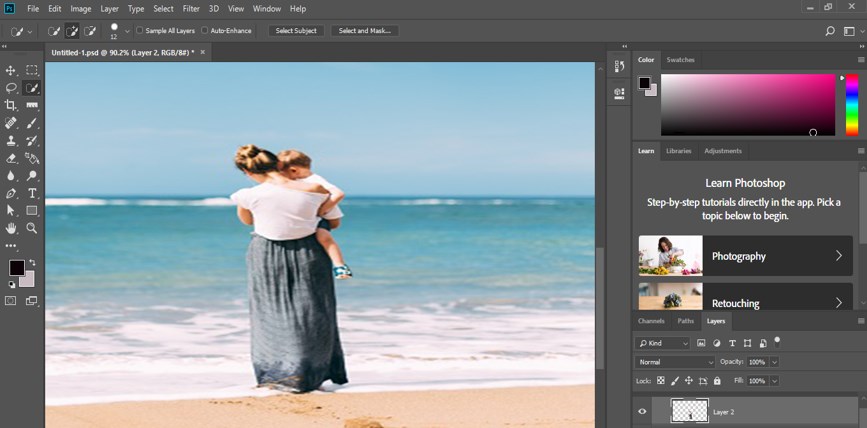The width and height of the screenshot is (867, 428).
Task: Click the Select Subject button
Action: pos(296,31)
